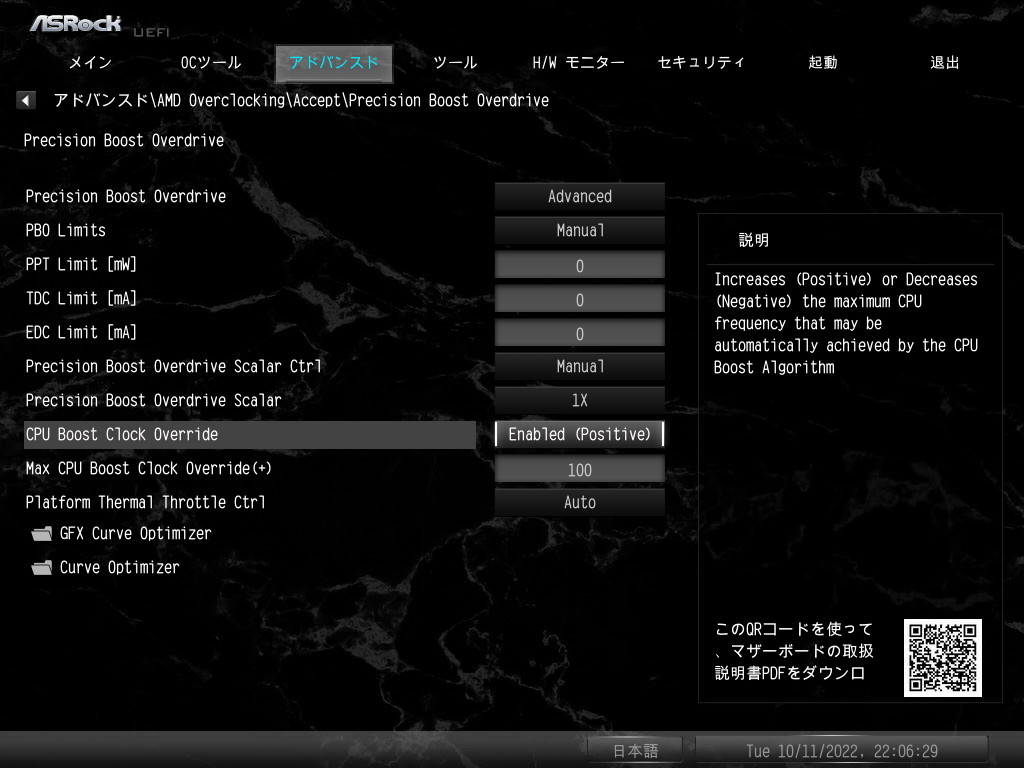Select the TDC Limit [mA] label
This screenshot has height=768, width=1024.
tap(81, 298)
